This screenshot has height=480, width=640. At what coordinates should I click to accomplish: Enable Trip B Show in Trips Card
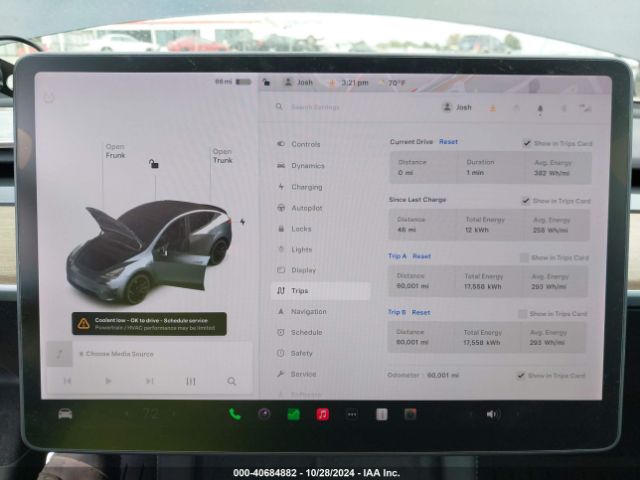(x=522, y=313)
